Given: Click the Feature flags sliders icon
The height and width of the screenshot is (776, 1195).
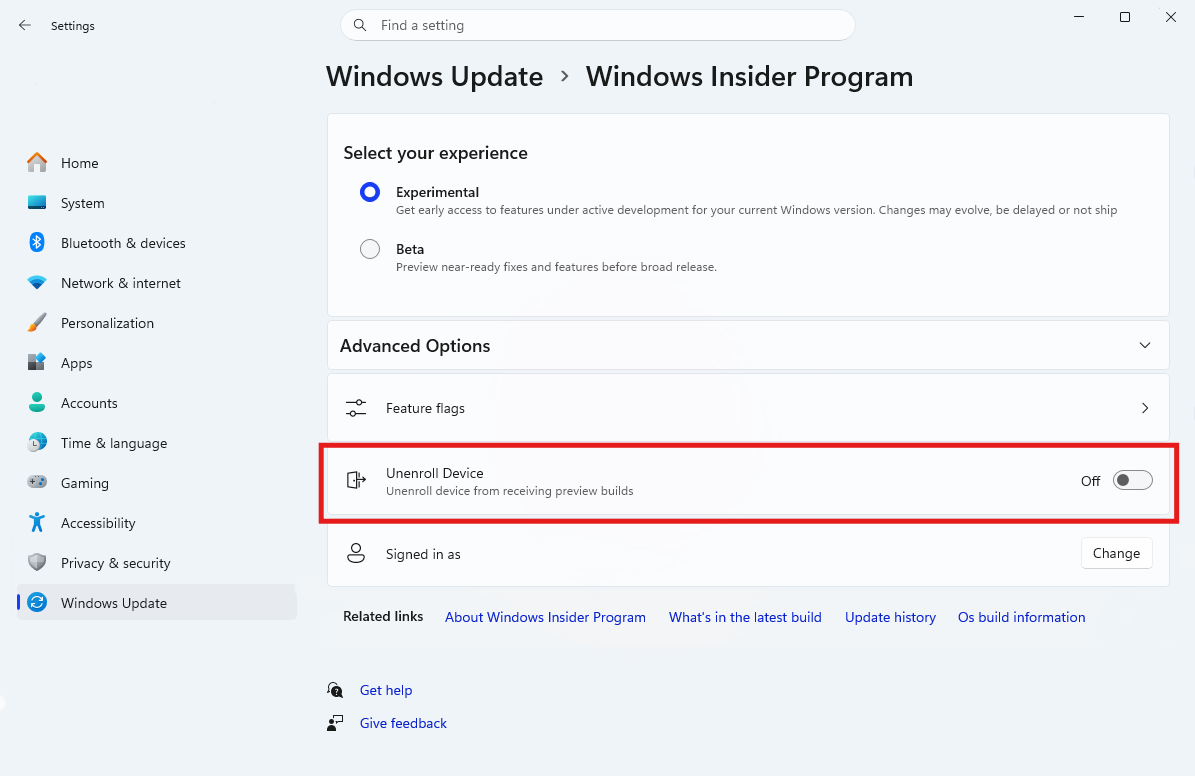Looking at the screenshot, I should [x=356, y=408].
